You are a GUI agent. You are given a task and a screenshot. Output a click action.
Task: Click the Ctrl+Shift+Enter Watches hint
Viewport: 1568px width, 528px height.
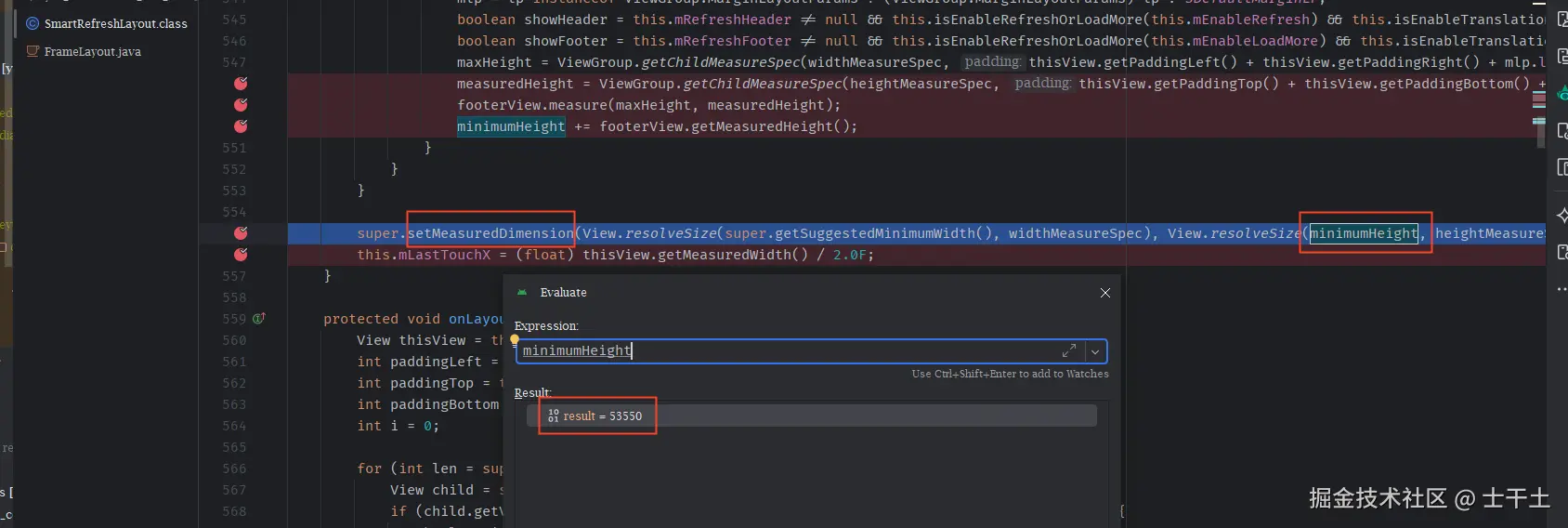1010,374
